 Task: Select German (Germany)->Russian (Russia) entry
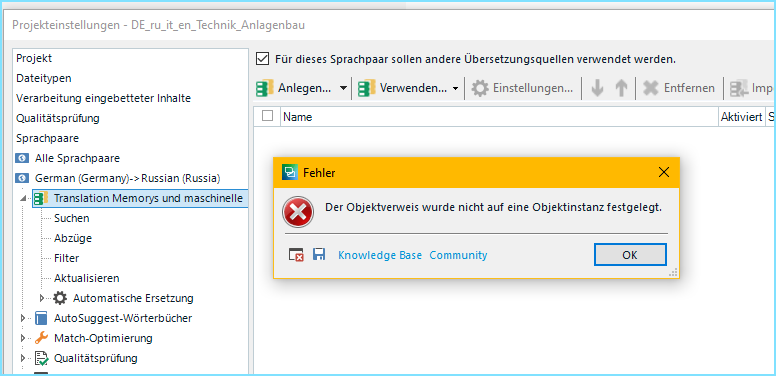click(x=128, y=178)
